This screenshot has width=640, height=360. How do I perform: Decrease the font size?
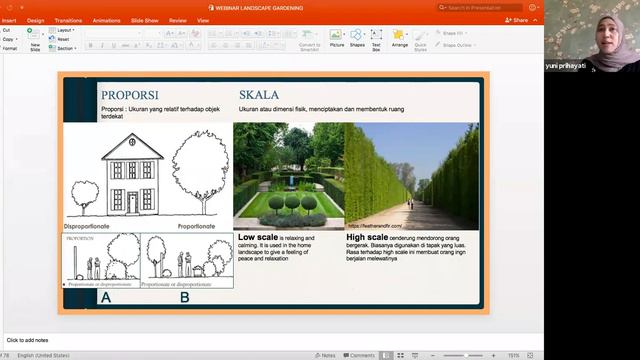pos(182,33)
